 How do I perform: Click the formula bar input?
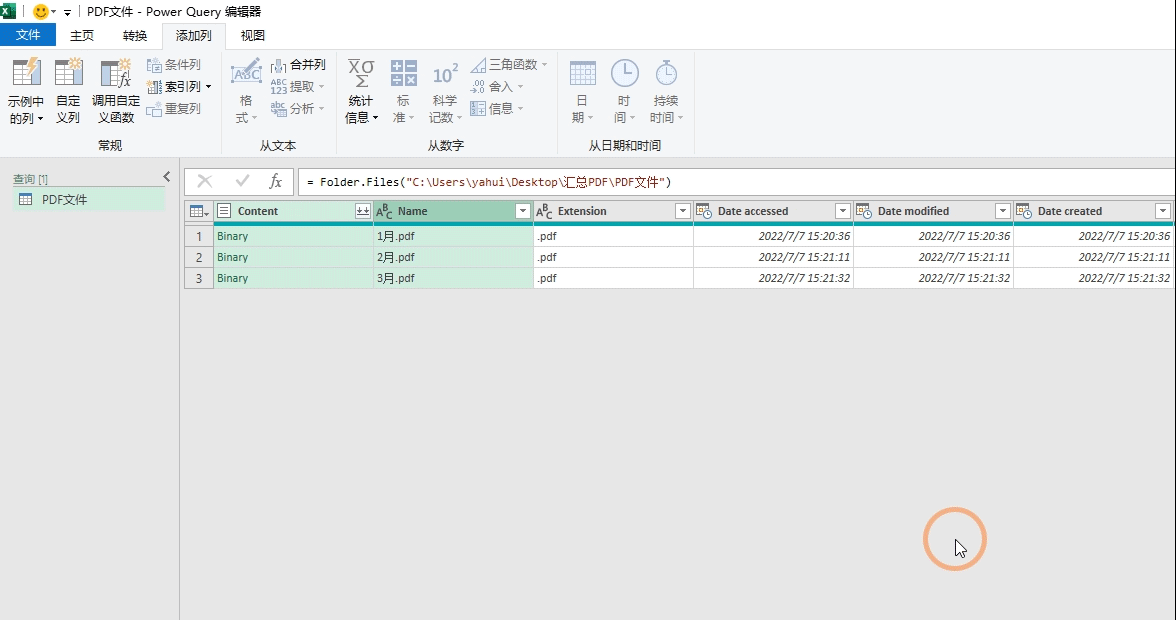tap(735, 182)
